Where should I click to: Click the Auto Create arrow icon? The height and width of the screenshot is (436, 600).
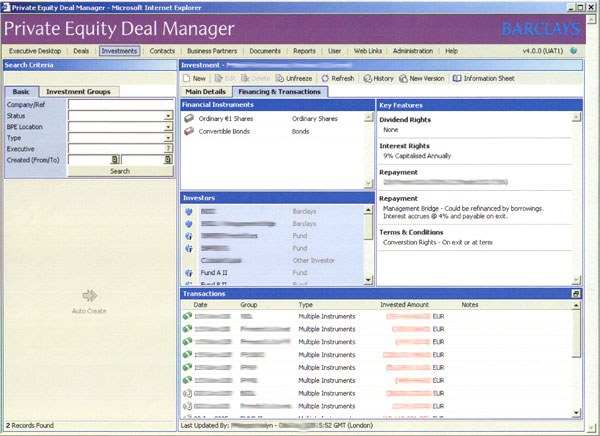(x=90, y=296)
